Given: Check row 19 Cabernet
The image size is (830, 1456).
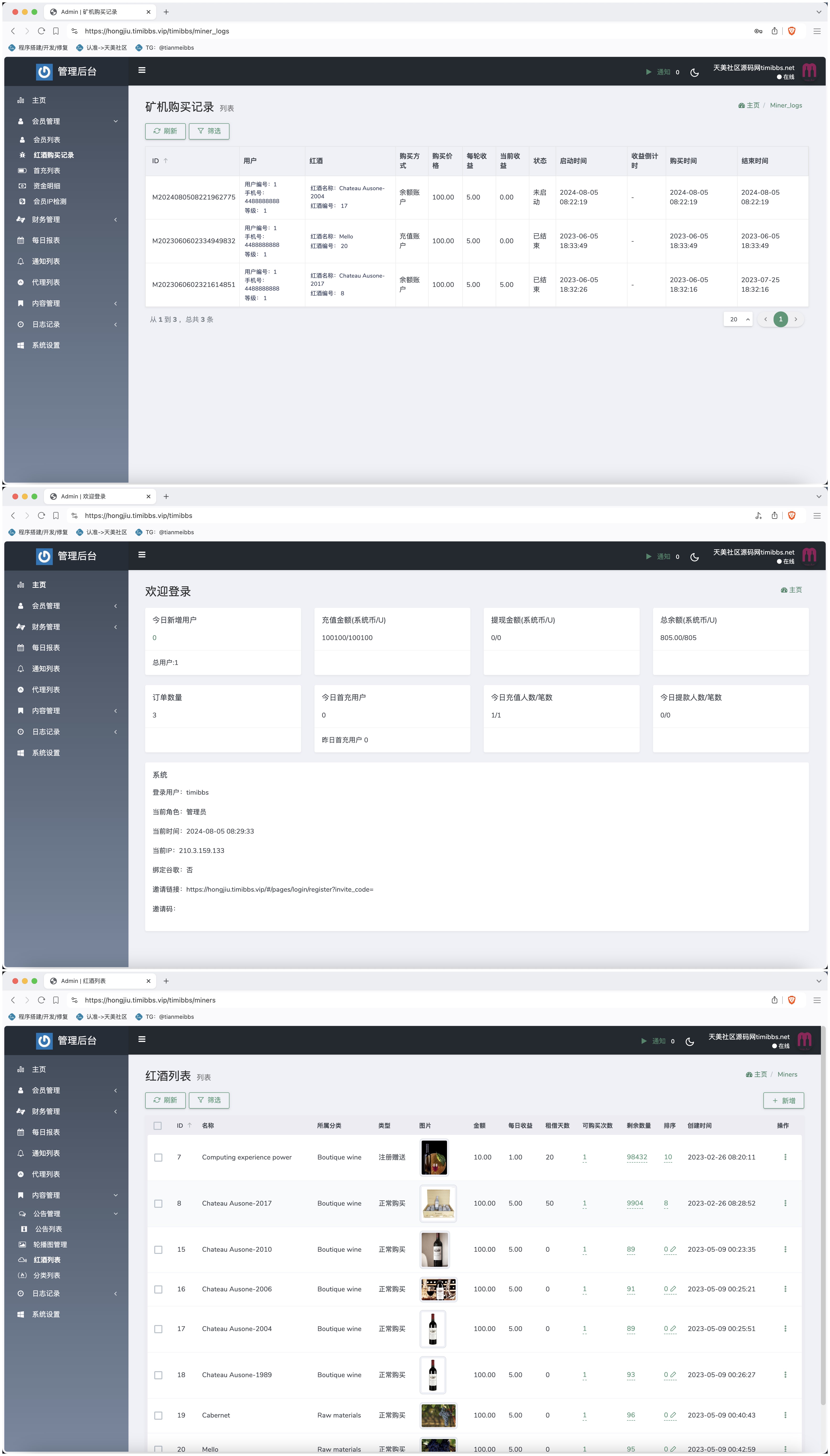Looking at the screenshot, I should tap(159, 1416).
